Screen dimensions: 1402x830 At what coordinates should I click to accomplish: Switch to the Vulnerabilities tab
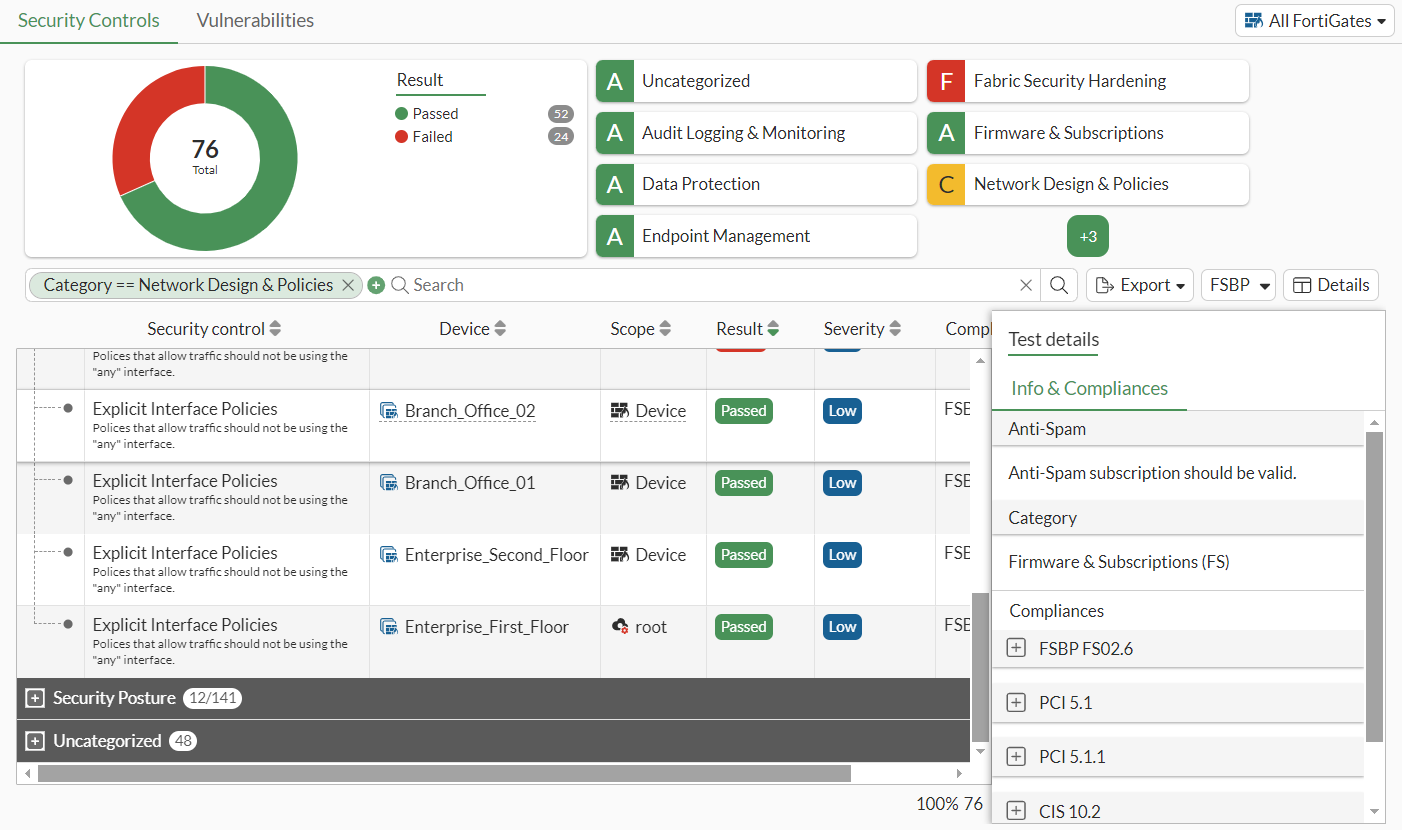pos(255,20)
